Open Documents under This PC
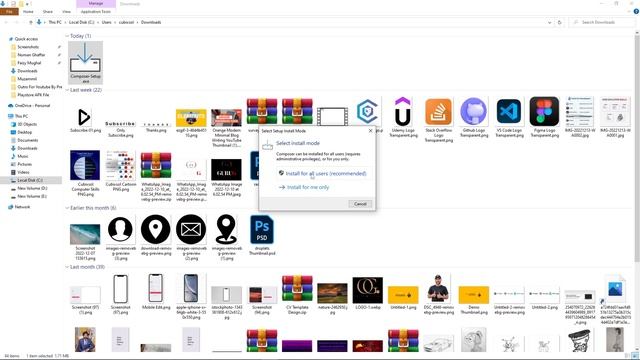The width and height of the screenshot is (640, 360). coord(27,140)
